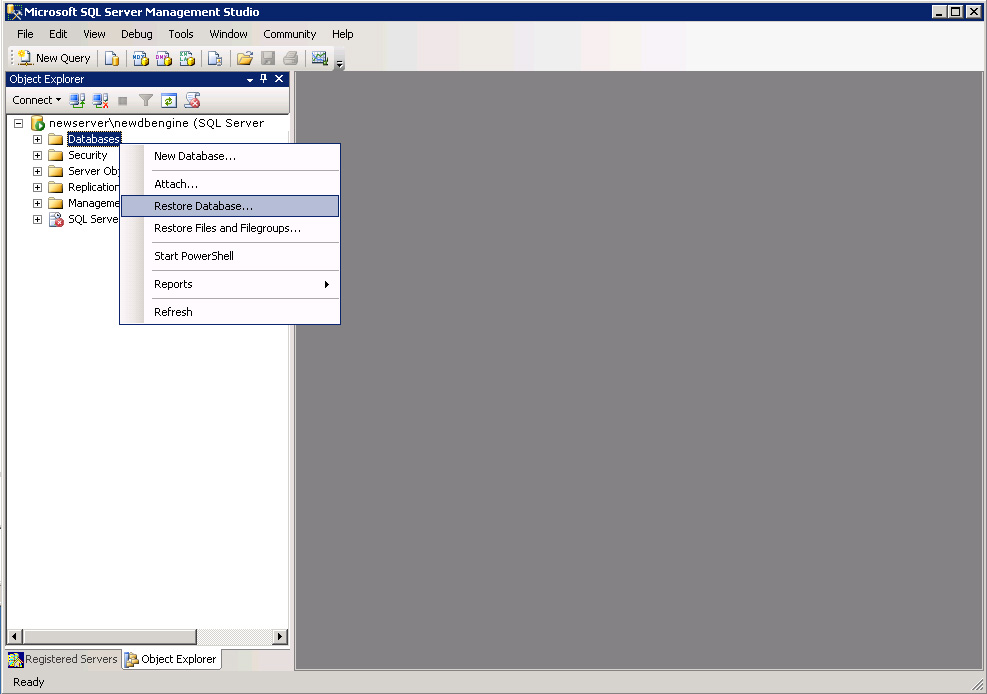Click the Database Engine Query icon

point(112,59)
